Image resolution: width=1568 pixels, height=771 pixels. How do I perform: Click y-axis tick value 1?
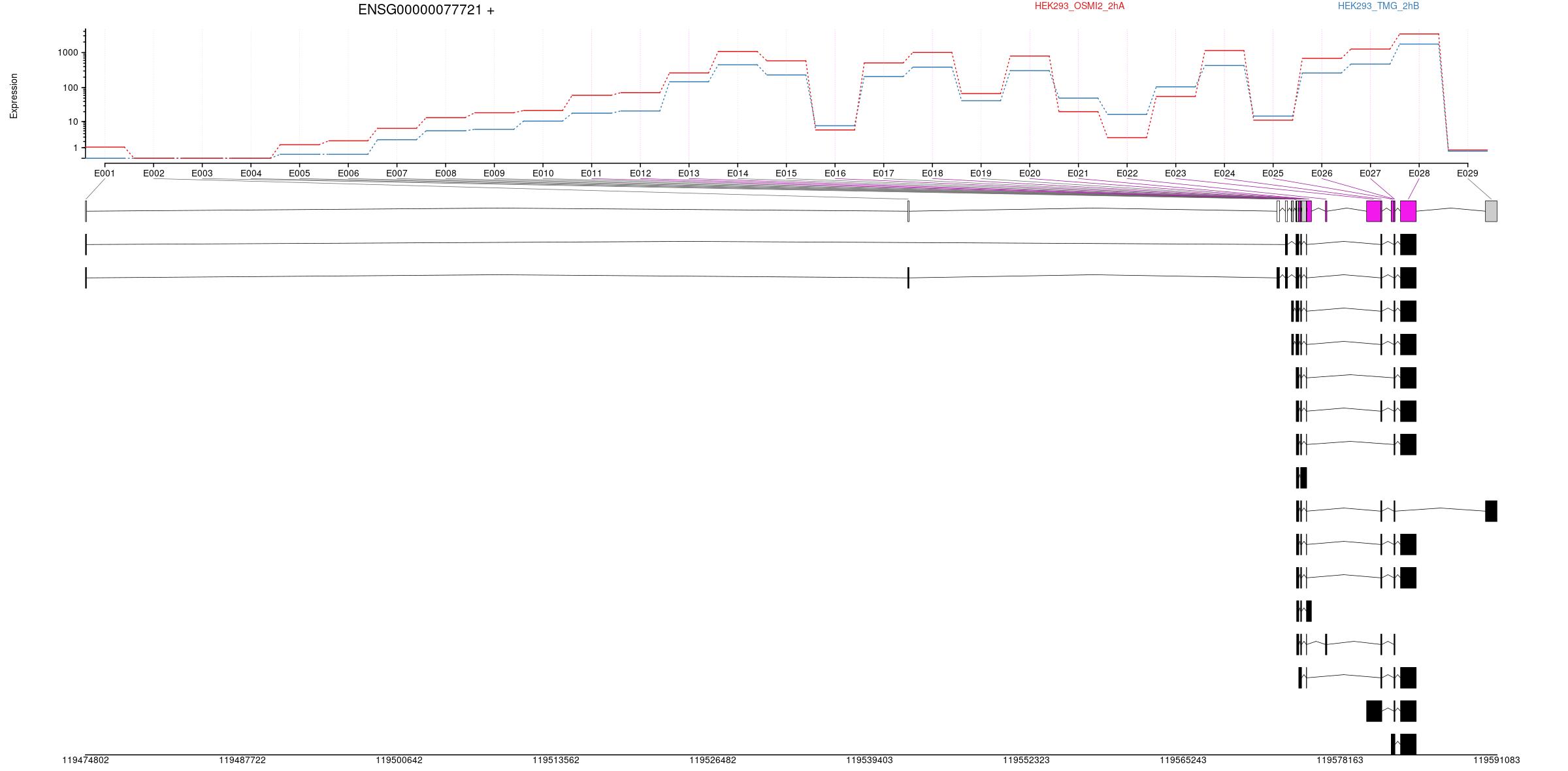click(76, 148)
